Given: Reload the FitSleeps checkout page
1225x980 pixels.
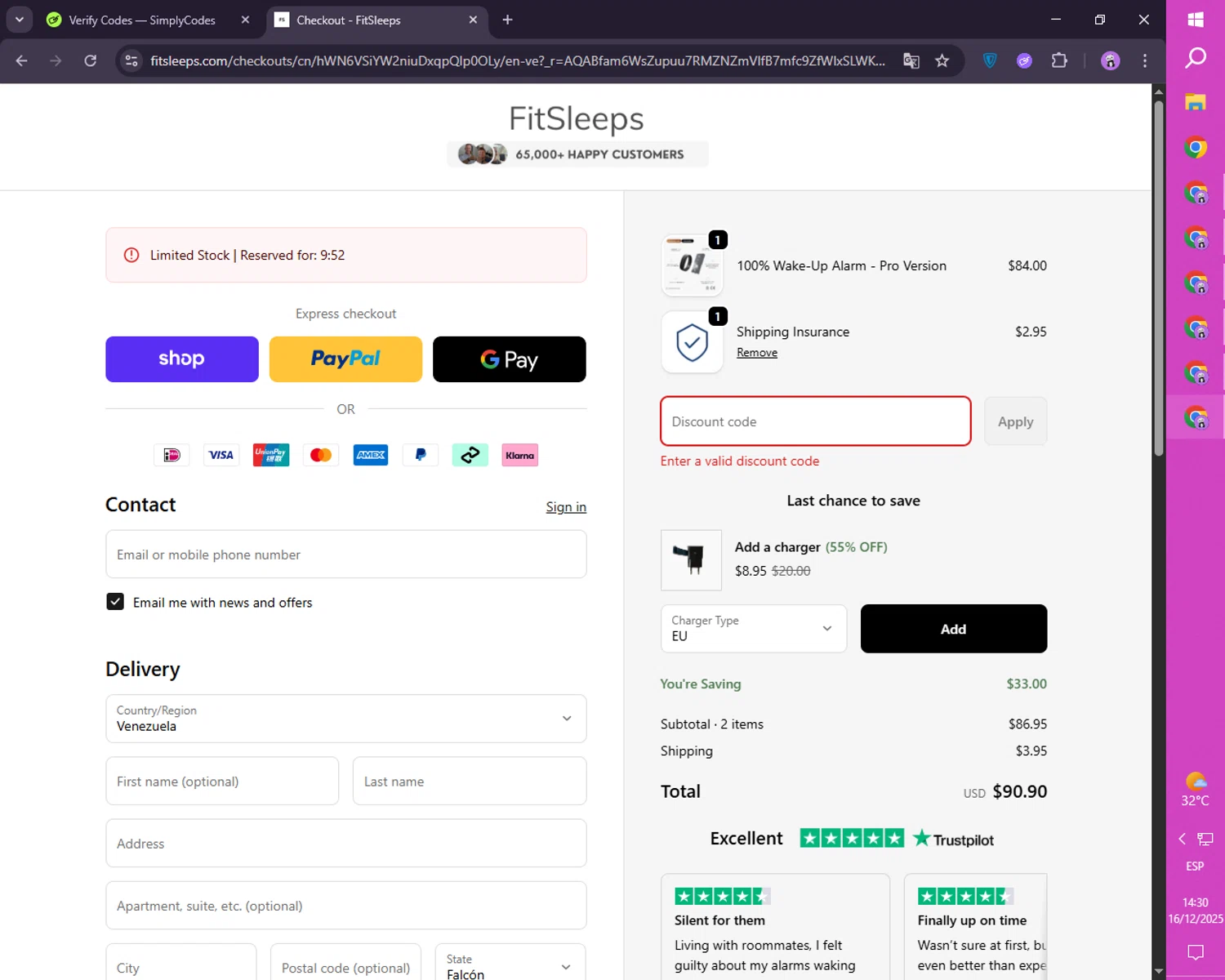Looking at the screenshot, I should [91, 60].
